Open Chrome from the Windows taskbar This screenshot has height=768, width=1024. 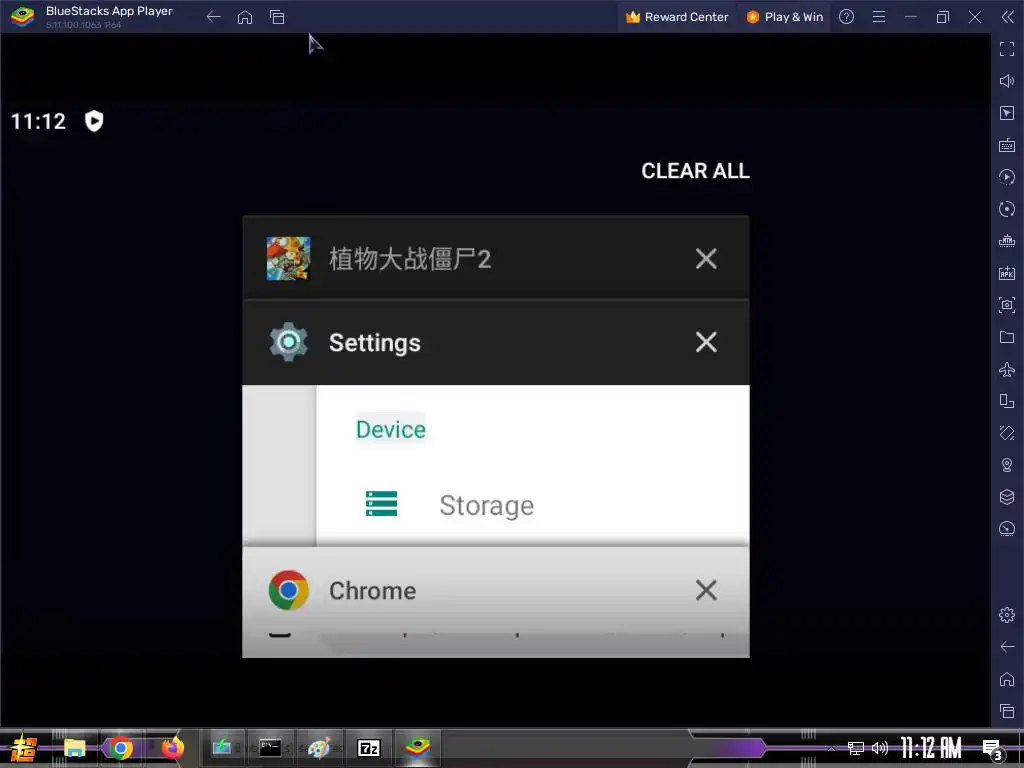point(120,748)
